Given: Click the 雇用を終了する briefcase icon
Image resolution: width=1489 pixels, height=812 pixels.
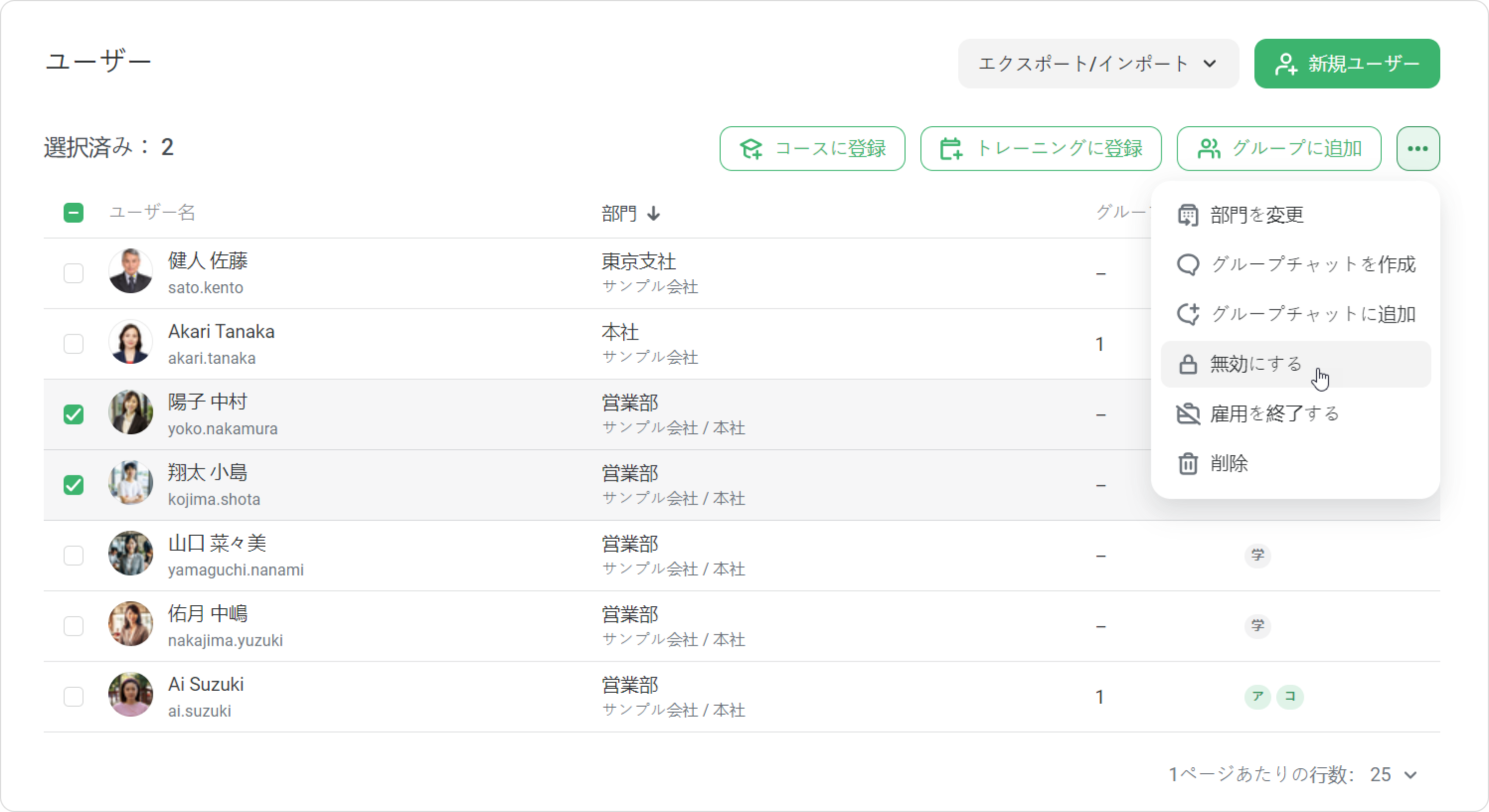Looking at the screenshot, I should pos(1188,414).
